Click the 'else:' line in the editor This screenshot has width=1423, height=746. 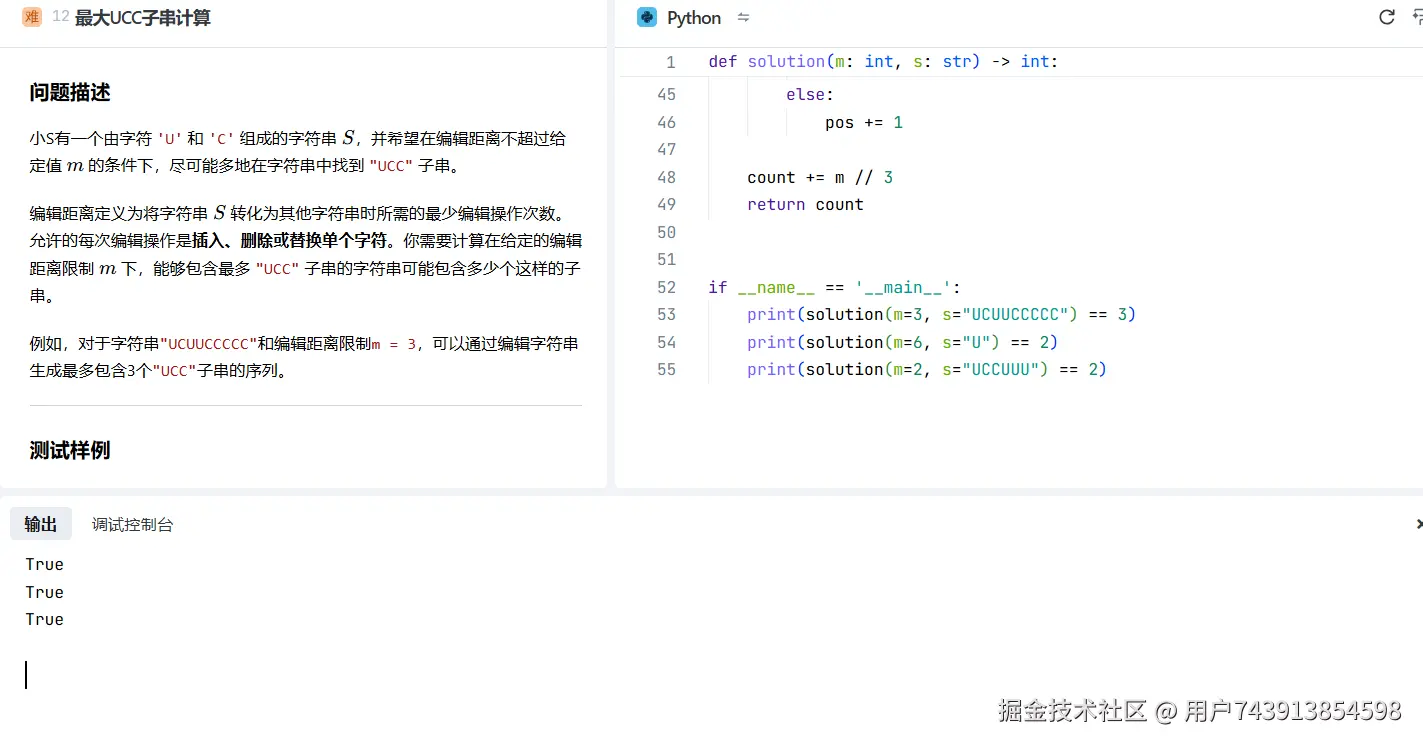point(810,94)
